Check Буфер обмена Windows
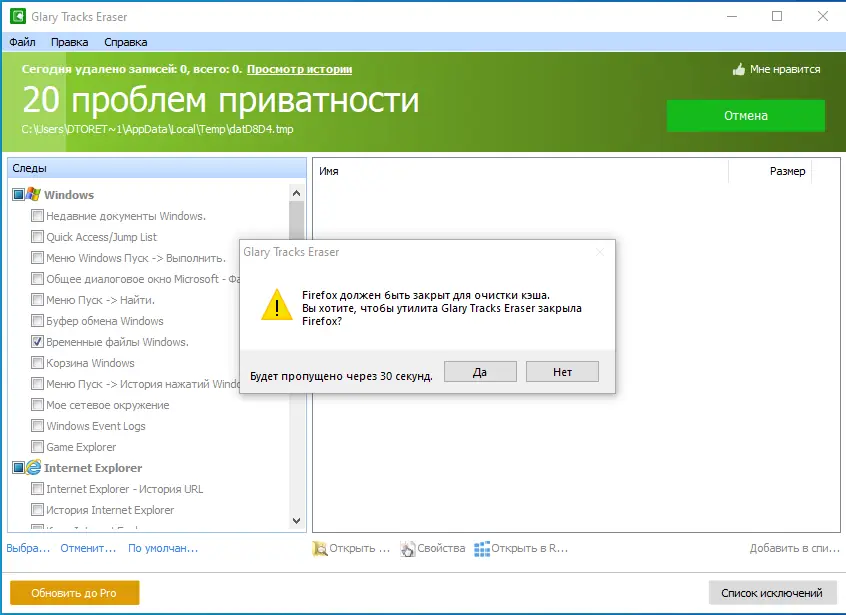This screenshot has width=846, height=615. (x=37, y=321)
